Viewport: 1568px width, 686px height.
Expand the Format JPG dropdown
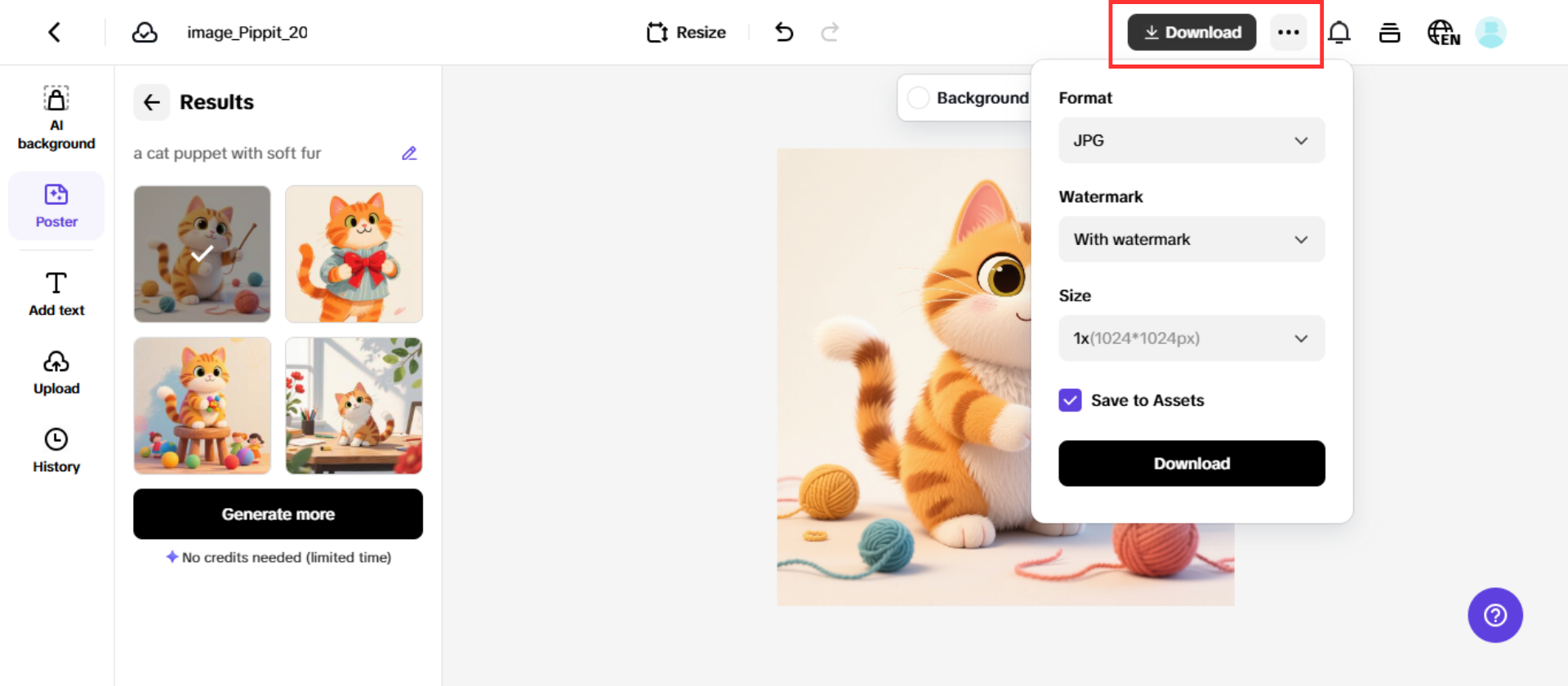point(1191,140)
